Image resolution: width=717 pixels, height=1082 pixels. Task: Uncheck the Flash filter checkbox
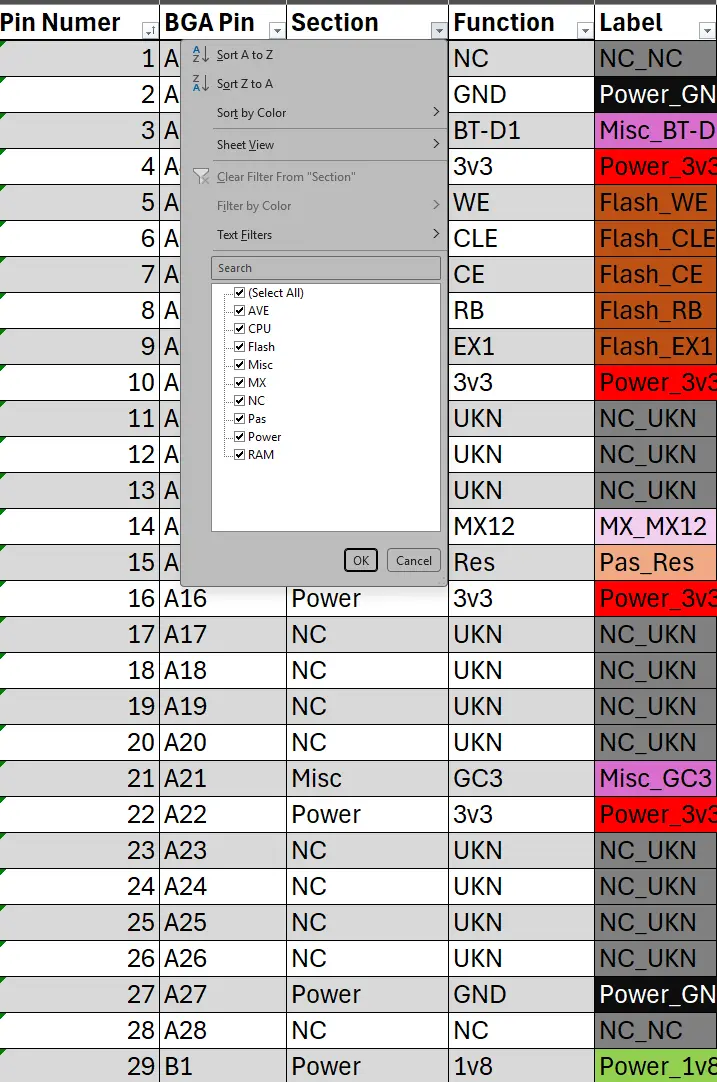point(239,346)
